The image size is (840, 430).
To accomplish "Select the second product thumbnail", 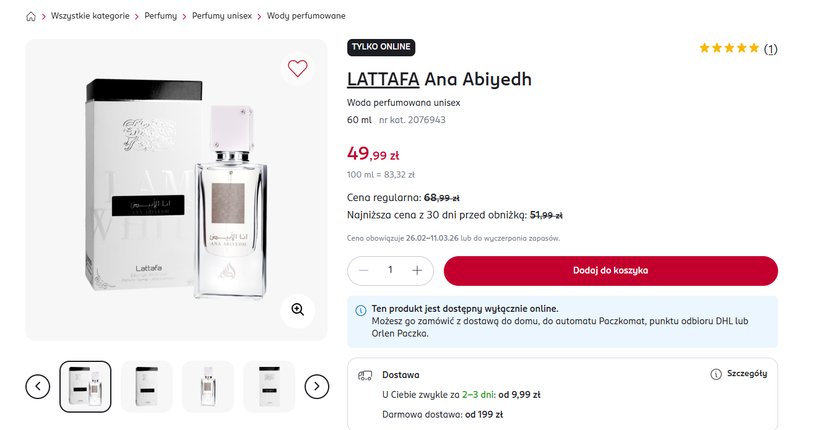I will coord(146,386).
